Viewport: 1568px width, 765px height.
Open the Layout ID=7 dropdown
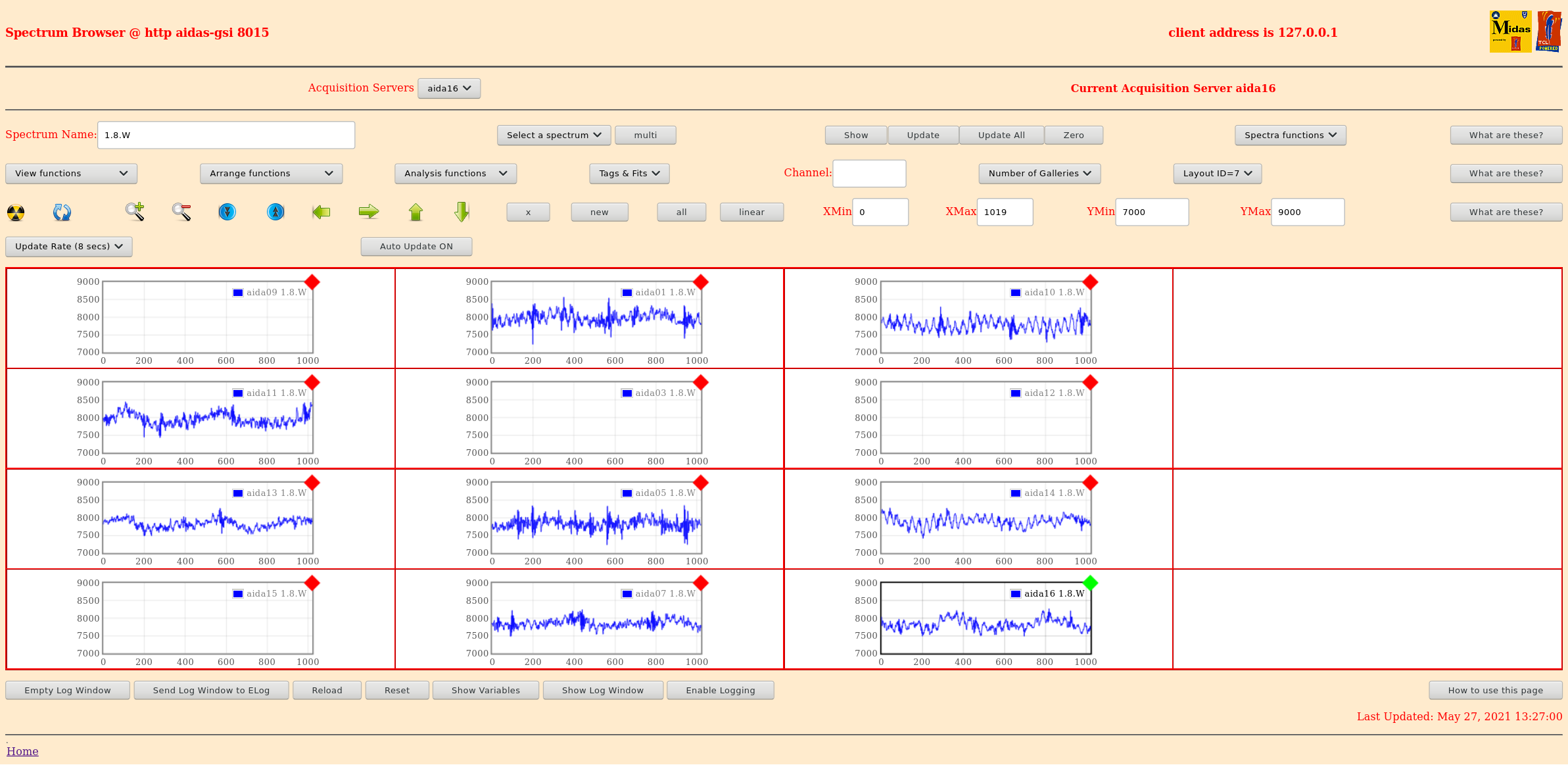tap(1217, 174)
